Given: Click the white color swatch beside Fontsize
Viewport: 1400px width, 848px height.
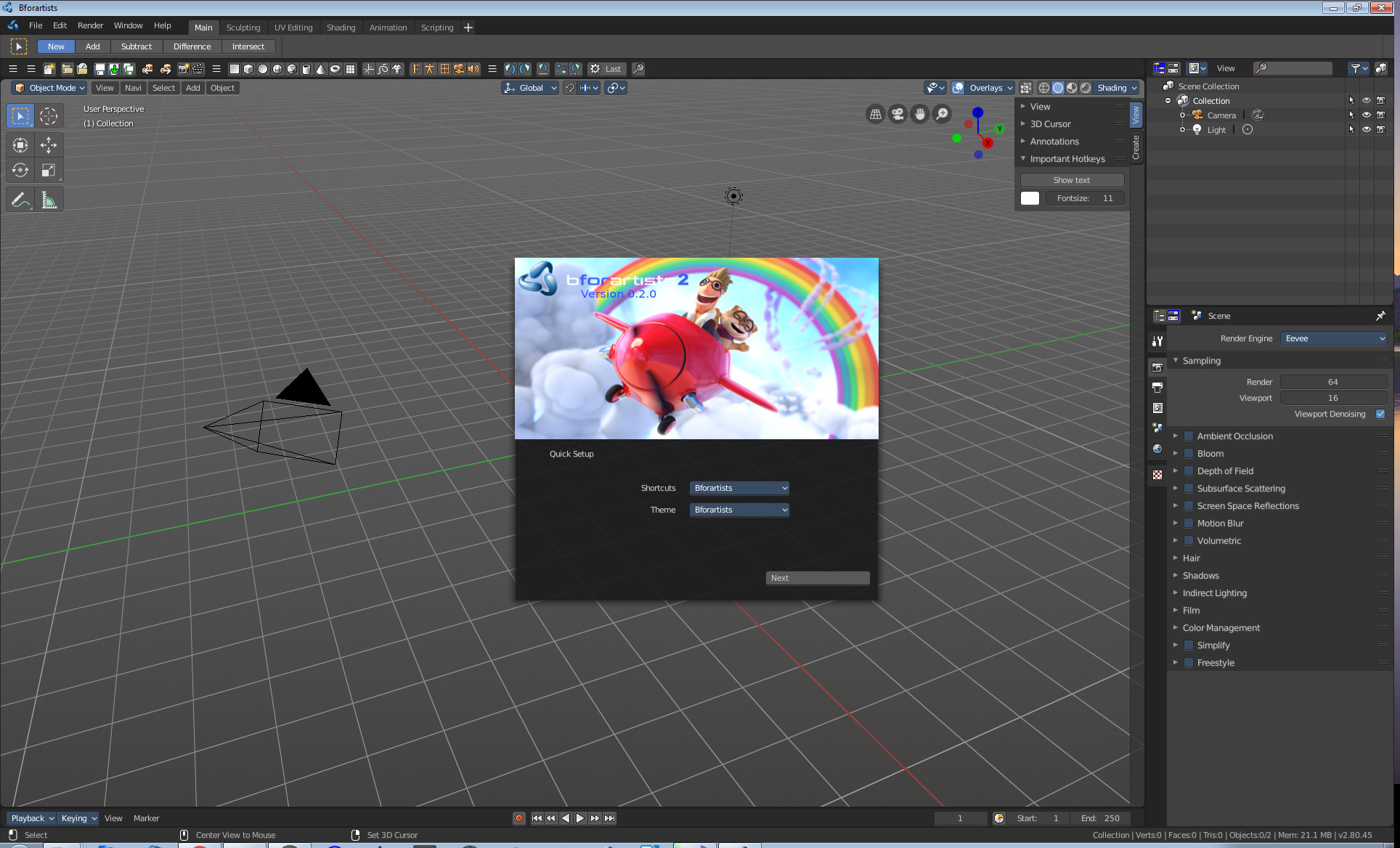Looking at the screenshot, I should click(1030, 198).
